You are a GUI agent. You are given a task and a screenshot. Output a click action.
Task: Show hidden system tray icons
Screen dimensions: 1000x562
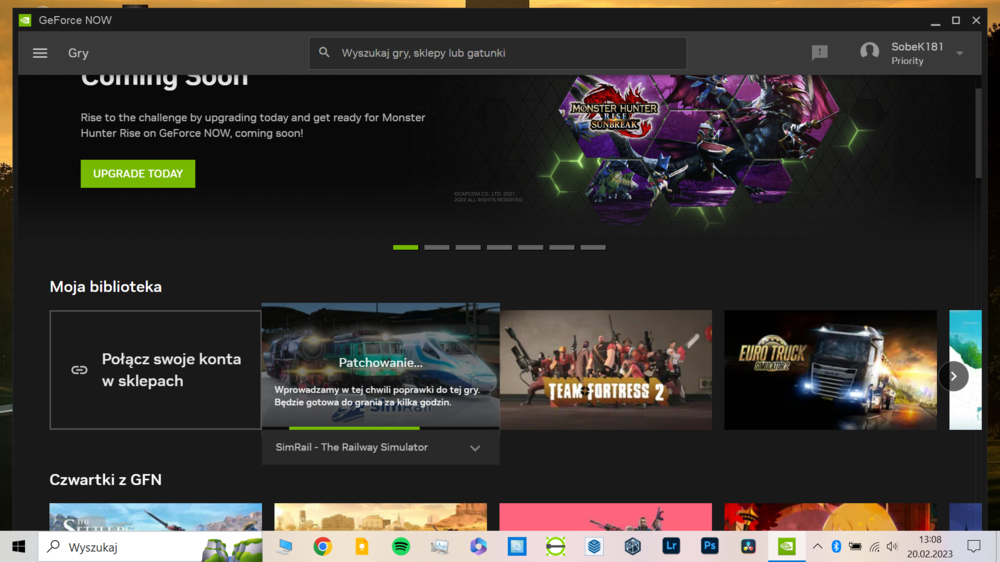[817, 547]
